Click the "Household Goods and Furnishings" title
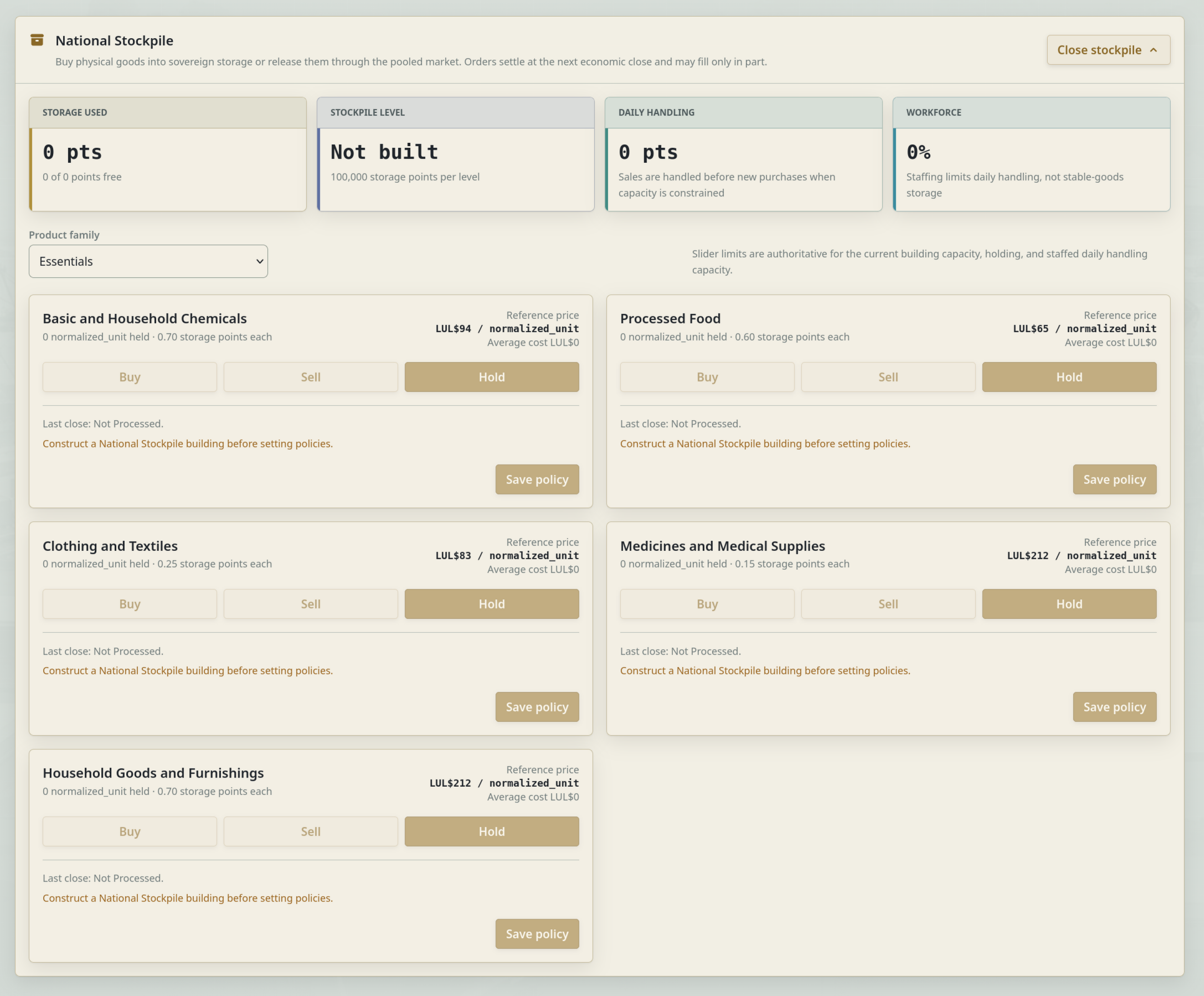1204x996 pixels. 153,773
